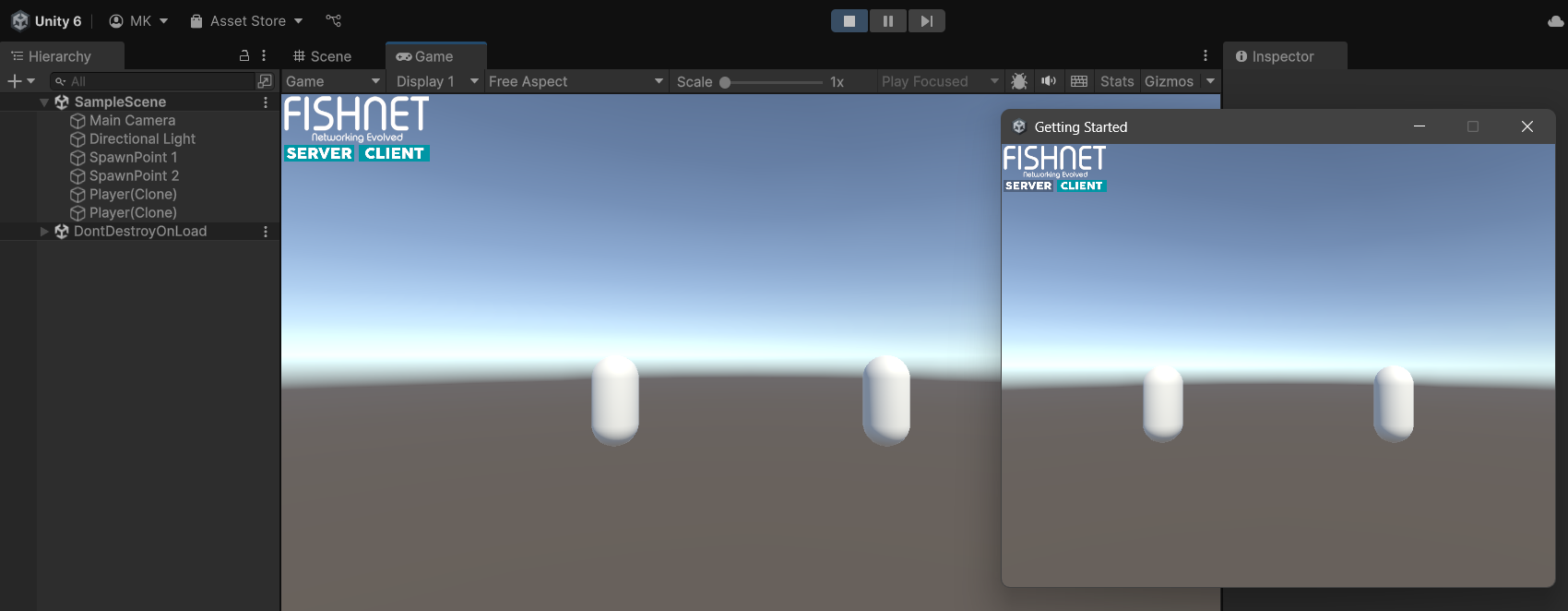The image size is (1568, 611).
Task: Select the second Player(Clone) object
Action: (x=133, y=212)
